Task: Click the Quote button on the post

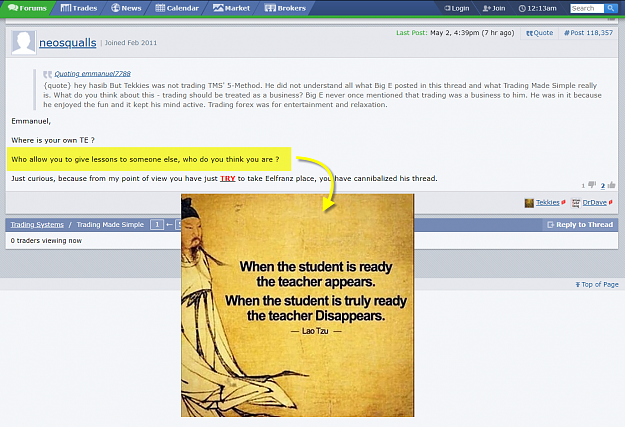Action: (540, 33)
